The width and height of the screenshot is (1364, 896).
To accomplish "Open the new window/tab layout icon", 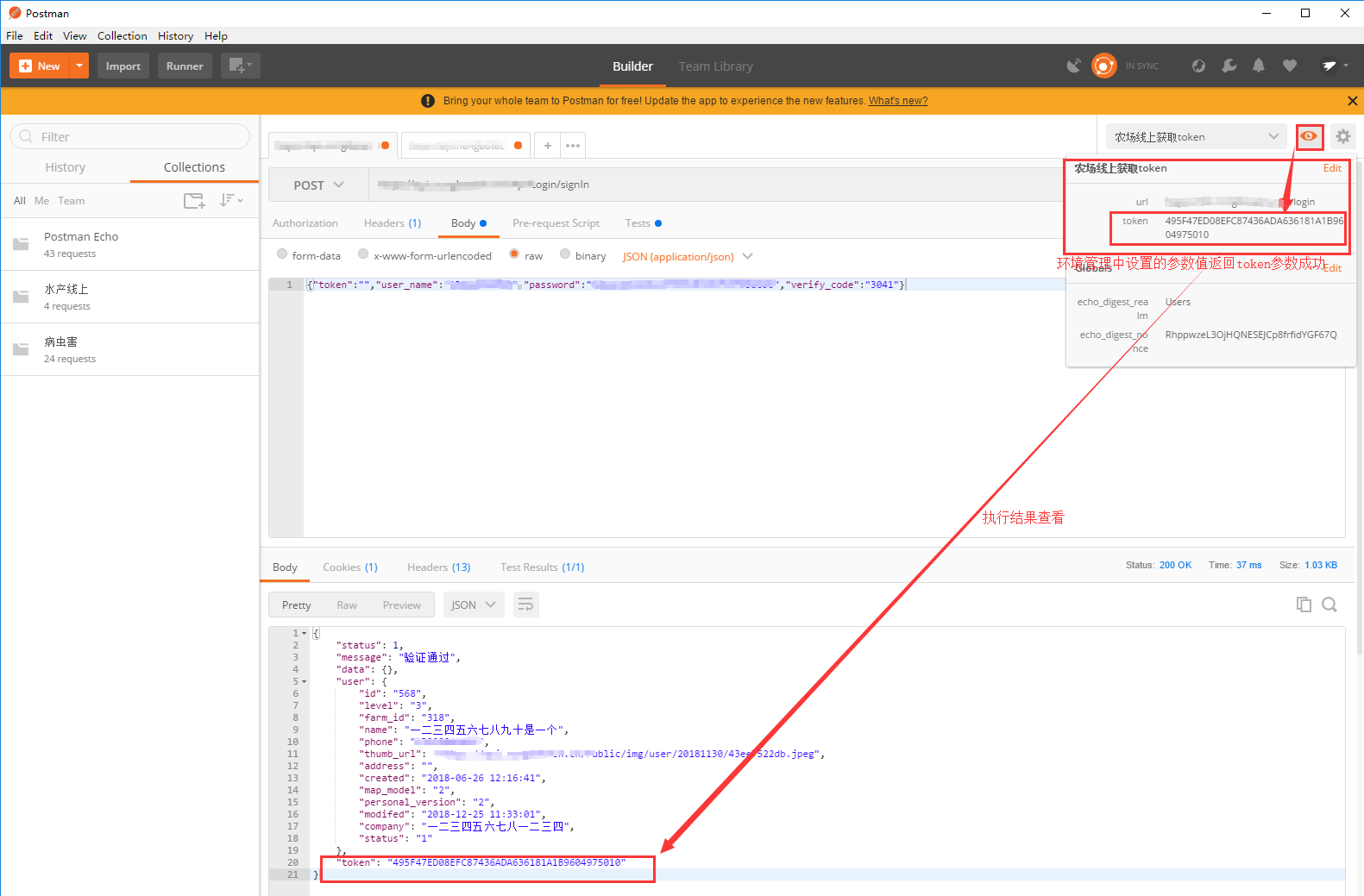I will (x=240, y=66).
